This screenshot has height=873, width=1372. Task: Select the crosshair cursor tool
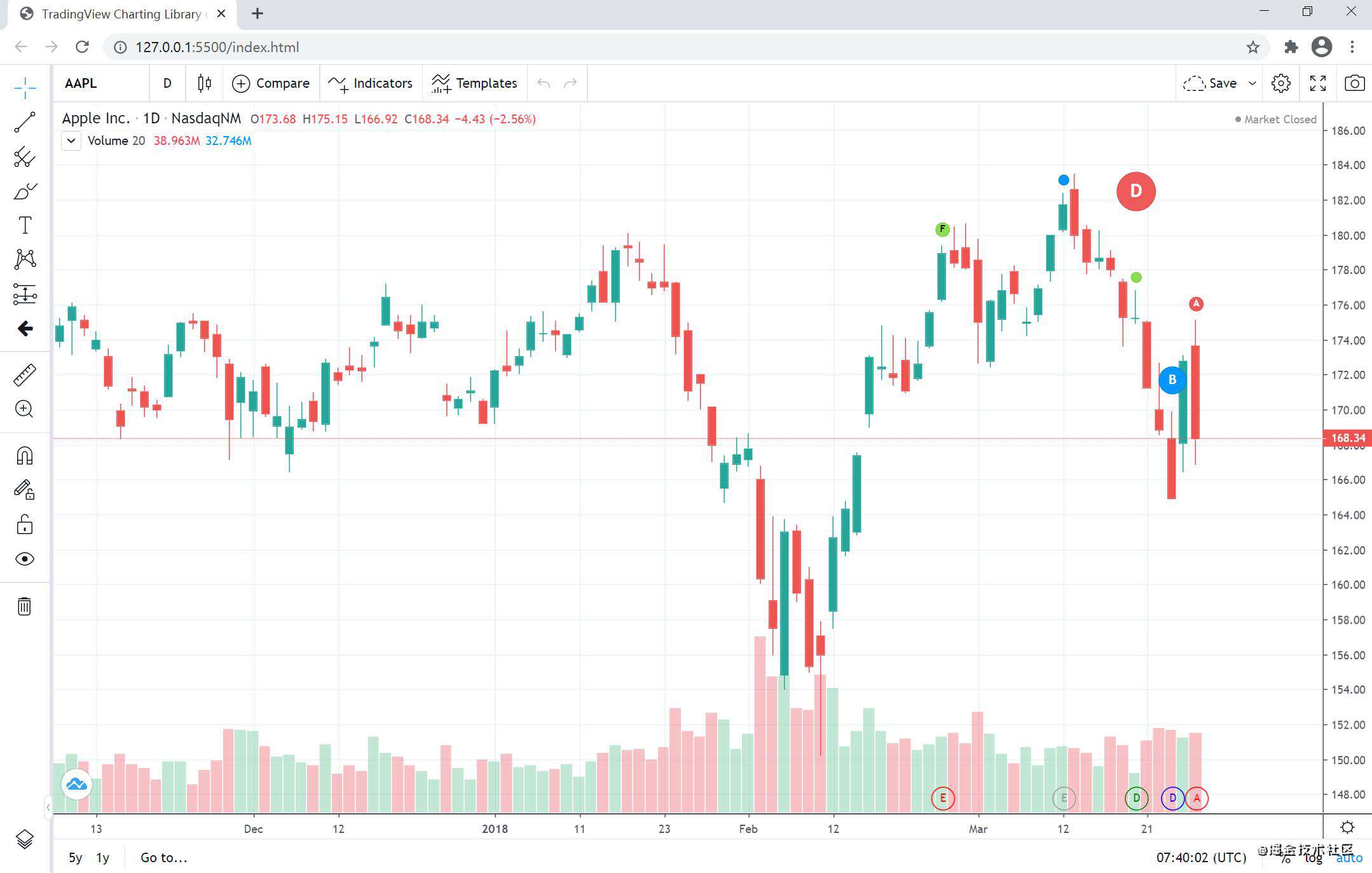[25, 88]
